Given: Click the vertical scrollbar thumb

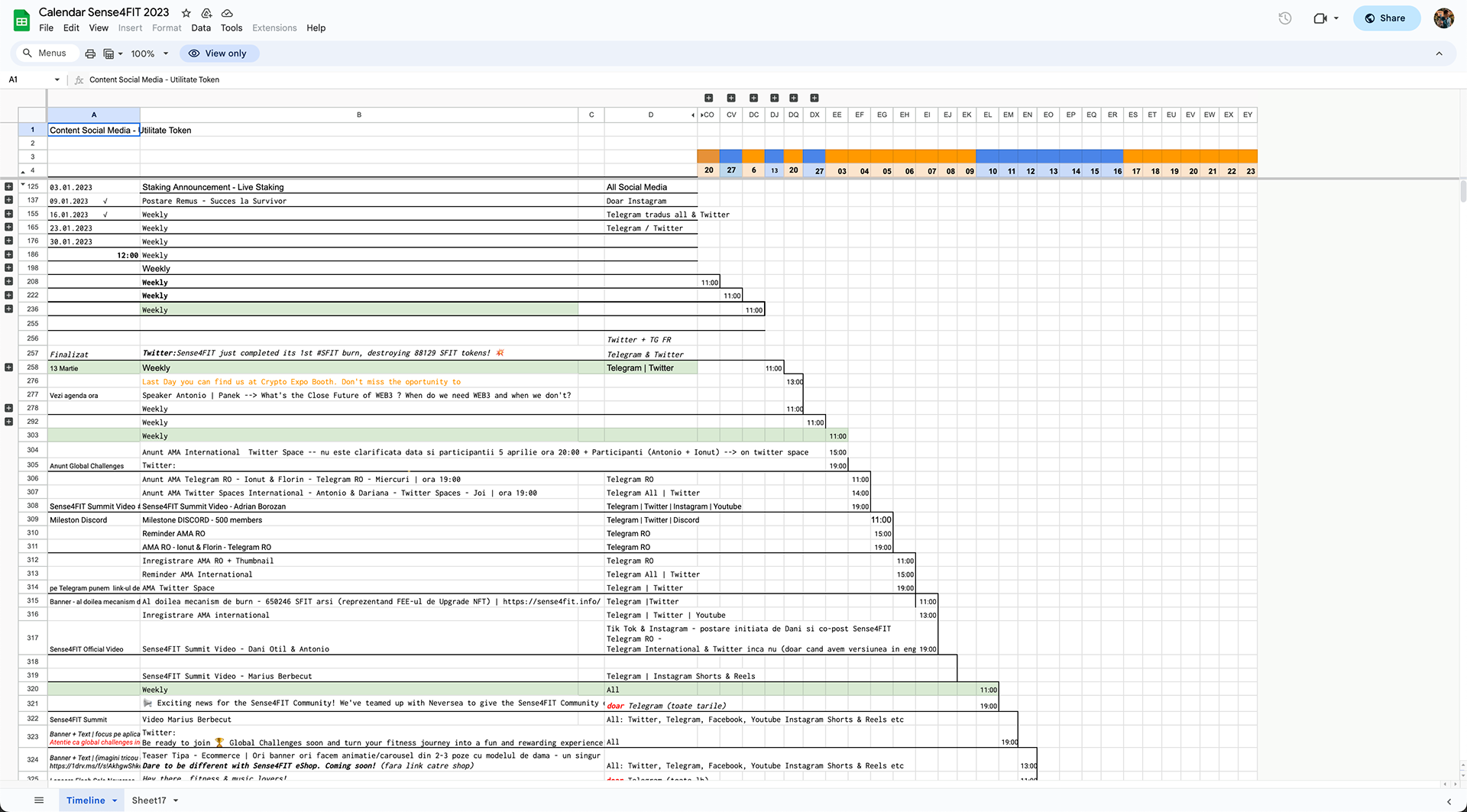Looking at the screenshot, I should pos(1462,190).
